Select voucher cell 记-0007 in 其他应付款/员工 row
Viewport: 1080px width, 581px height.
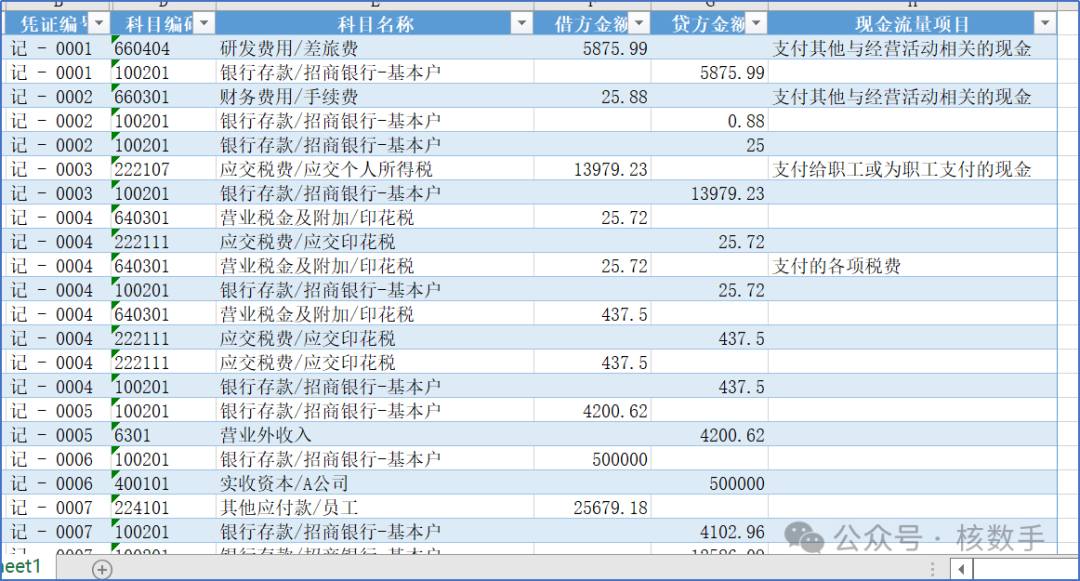click(x=56, y=507)
